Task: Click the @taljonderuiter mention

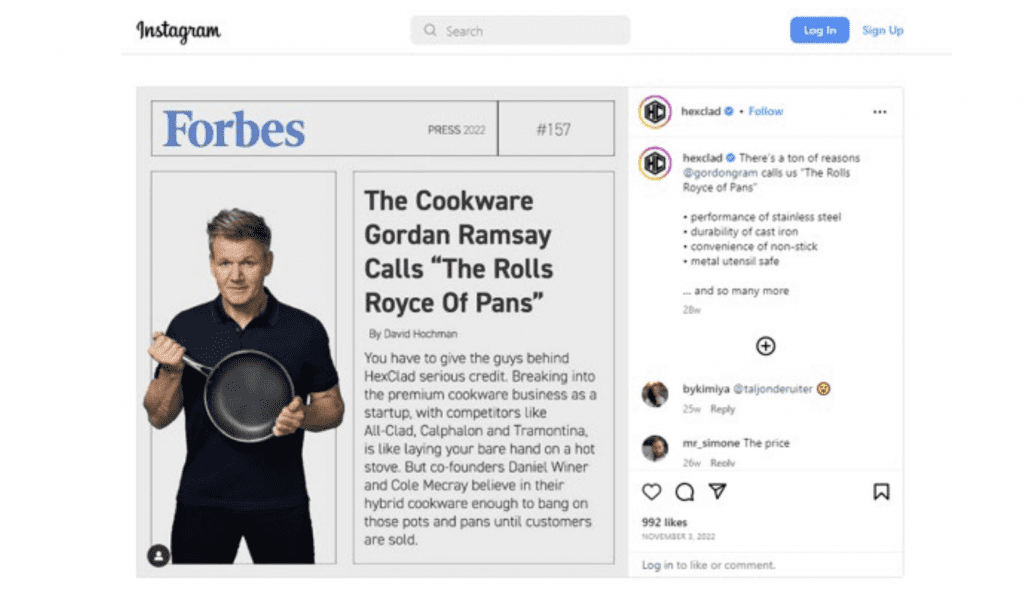Action: [773, 389]
